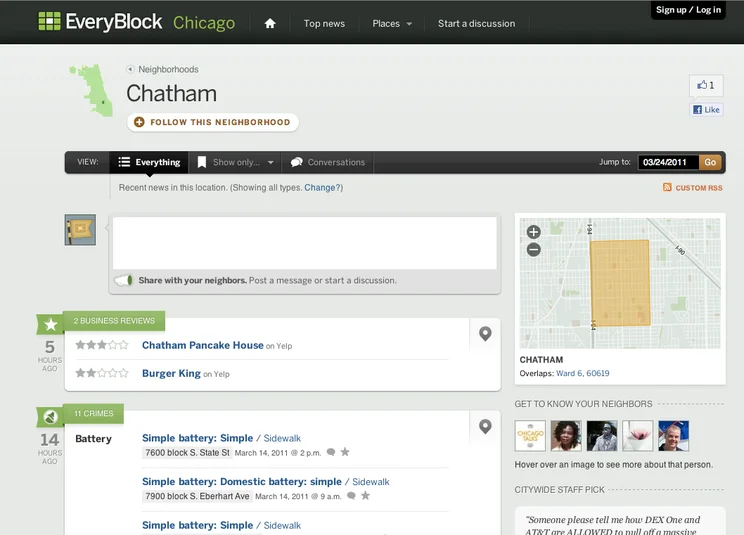Zoom in on the Chatham map
Screen dimensions: 744x535
pos(534,232)
